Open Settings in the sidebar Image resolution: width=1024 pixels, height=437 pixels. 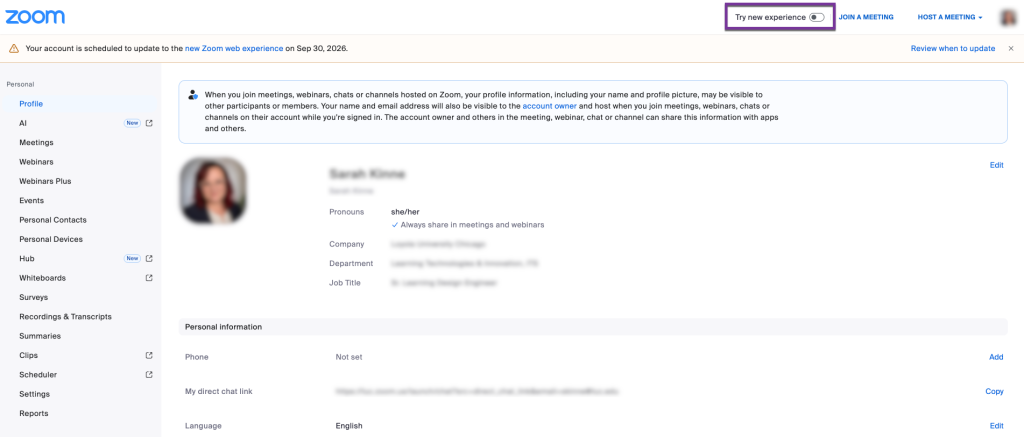(35, 394)
